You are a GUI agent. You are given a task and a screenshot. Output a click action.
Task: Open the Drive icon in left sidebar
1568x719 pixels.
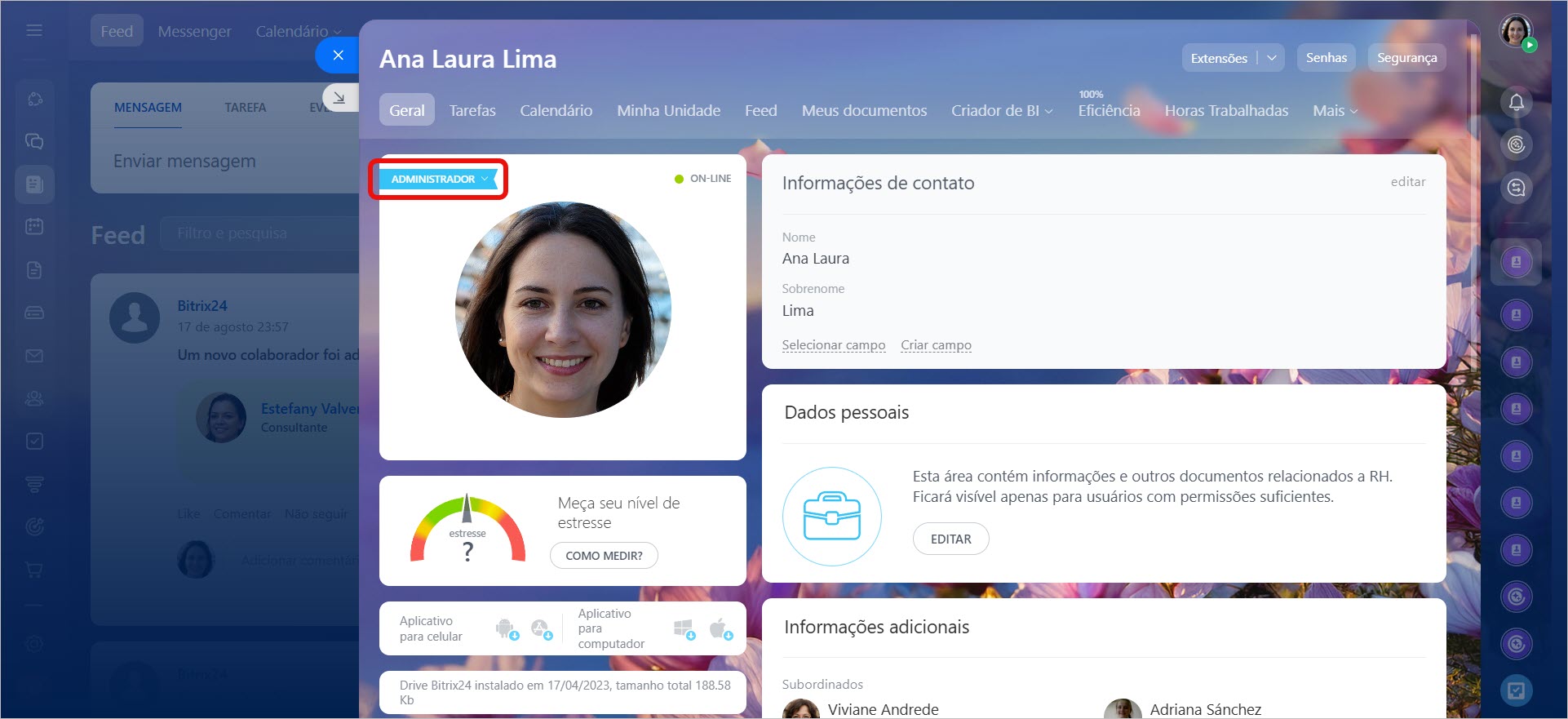point(34,313)
